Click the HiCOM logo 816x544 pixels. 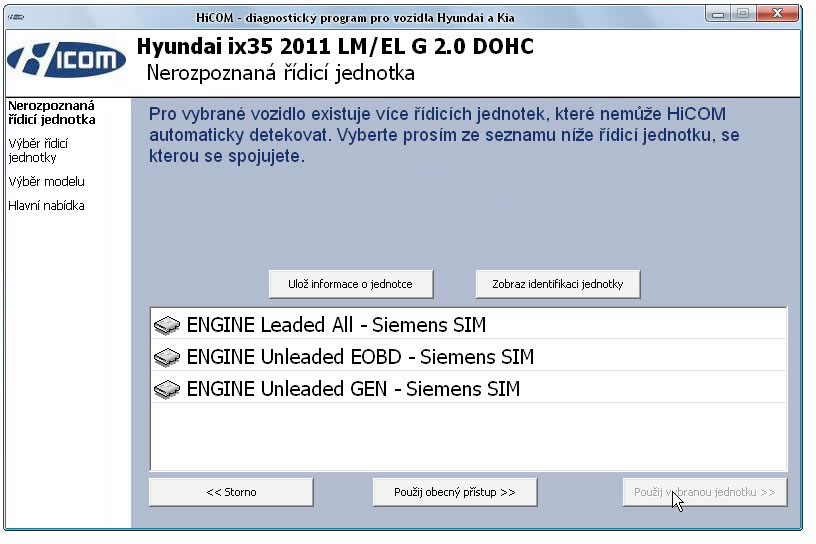(x=67, y=59)
